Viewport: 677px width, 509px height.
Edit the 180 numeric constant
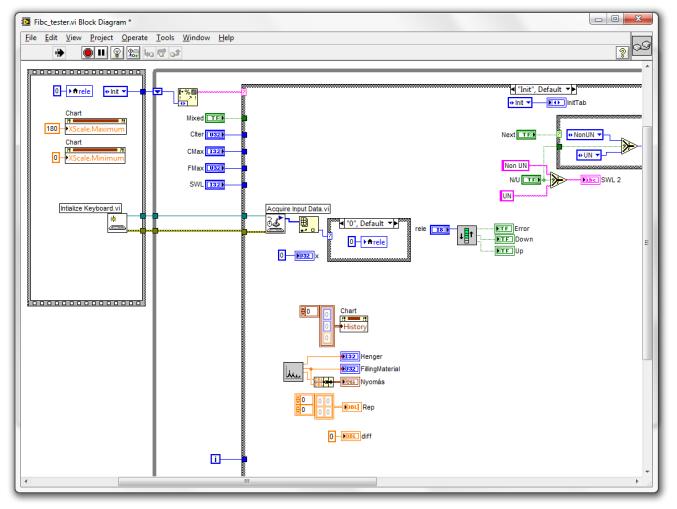point(52,128)
